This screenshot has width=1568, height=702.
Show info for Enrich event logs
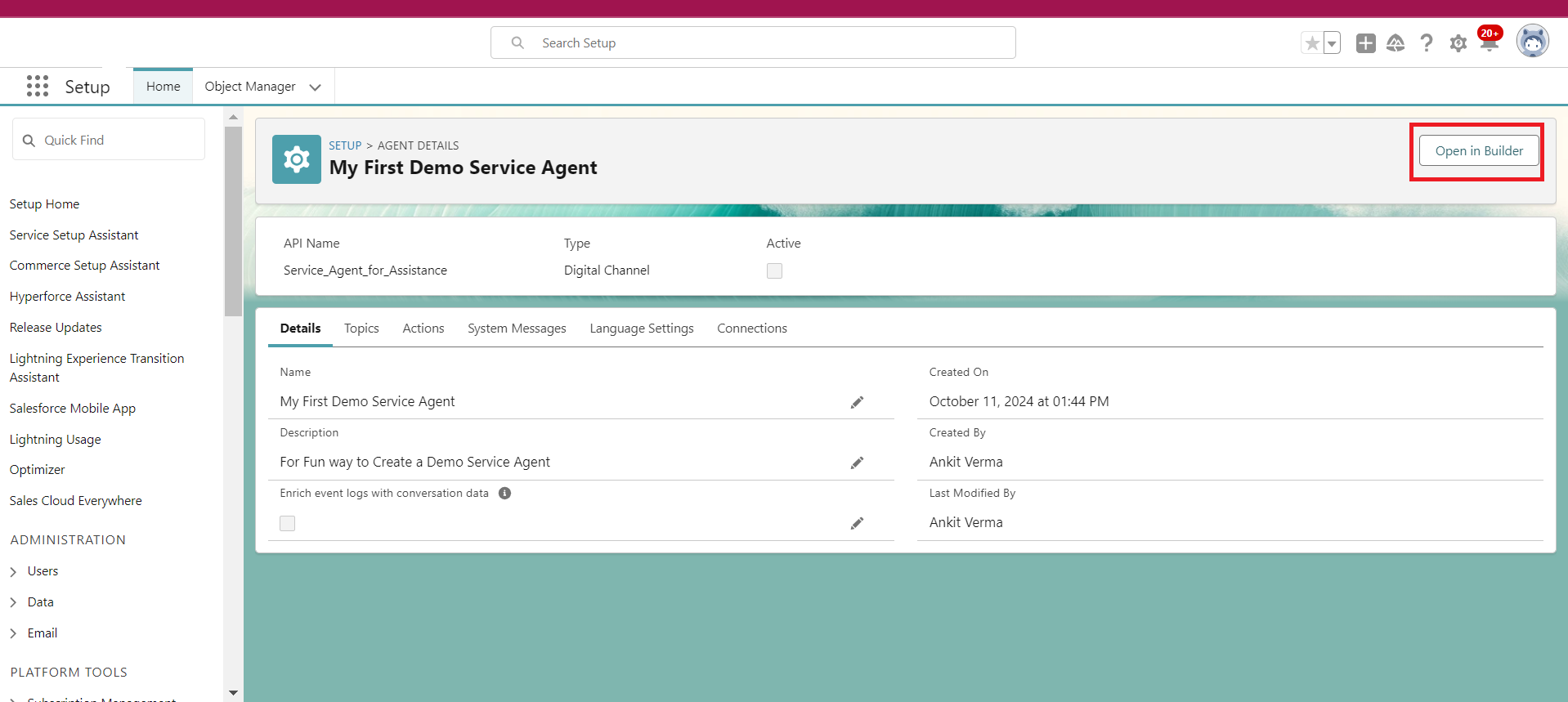(x=505, y=493)
